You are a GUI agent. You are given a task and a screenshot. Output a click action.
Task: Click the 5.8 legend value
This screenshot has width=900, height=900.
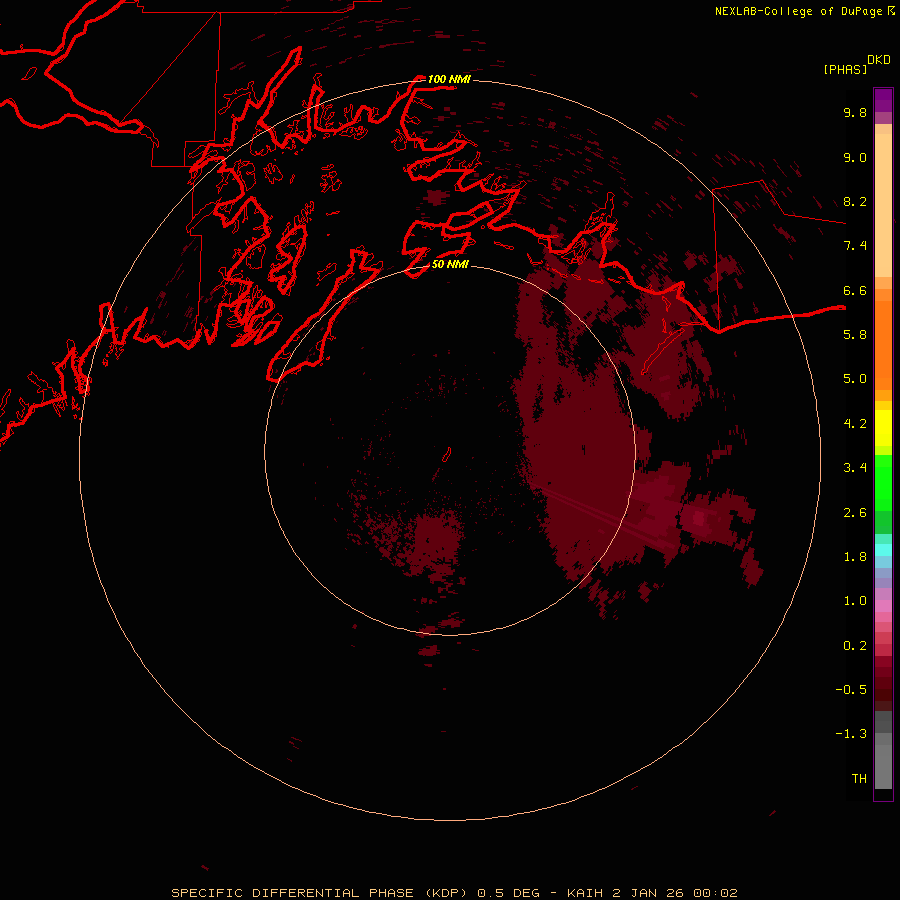point(855,335)
